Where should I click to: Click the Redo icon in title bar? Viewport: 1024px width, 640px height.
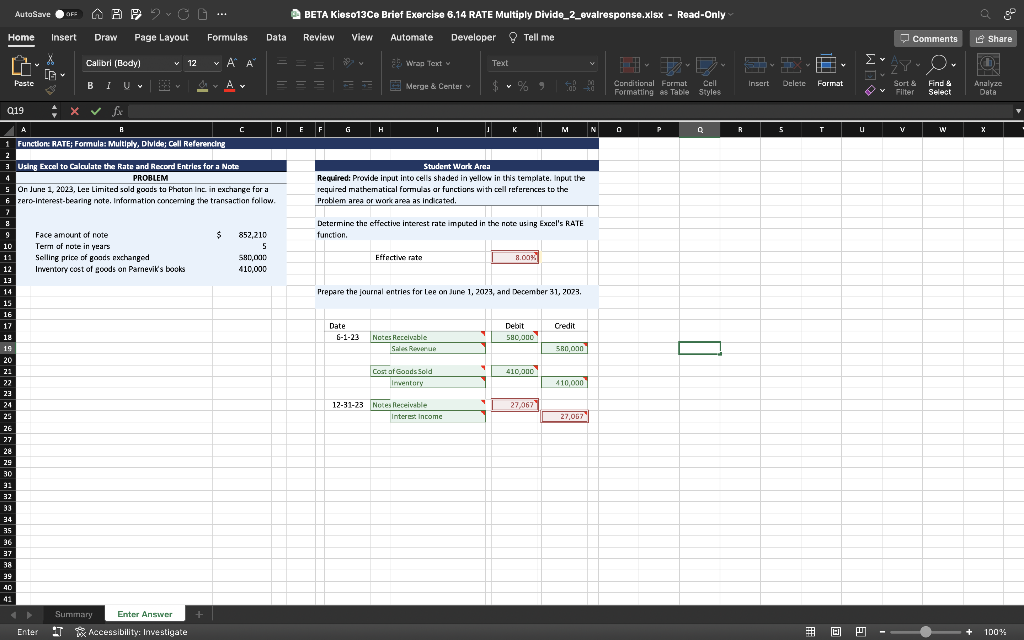pos(182,14)
